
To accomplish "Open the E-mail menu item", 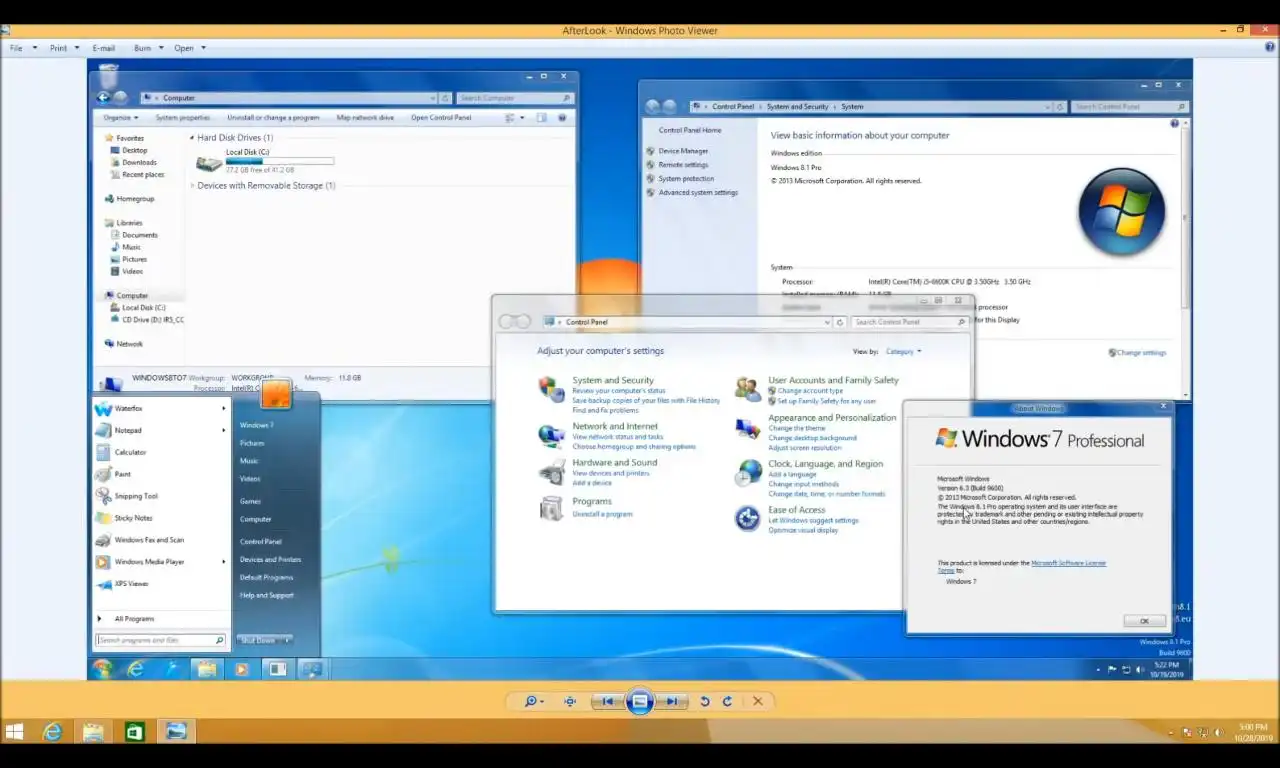I will [x=104, y=48].
